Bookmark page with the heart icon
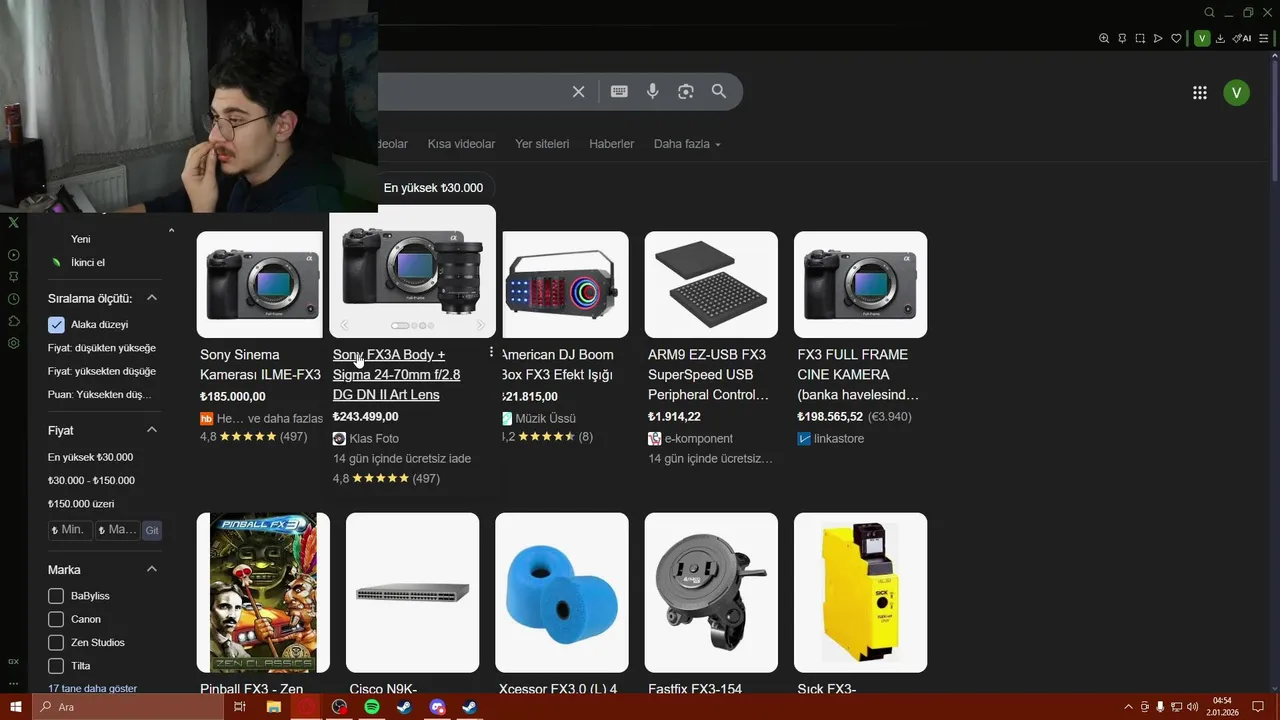This screenshot has height=720, width=1280. (1176, 38)
